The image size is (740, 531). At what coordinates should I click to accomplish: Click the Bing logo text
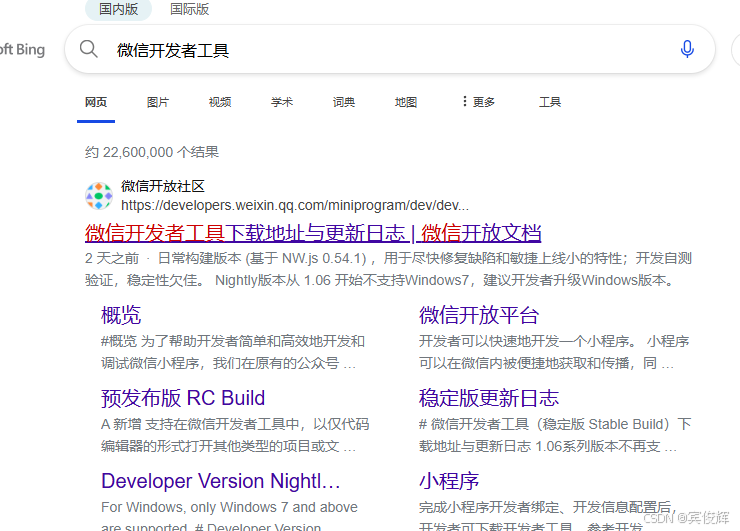(x=22, y=49)
